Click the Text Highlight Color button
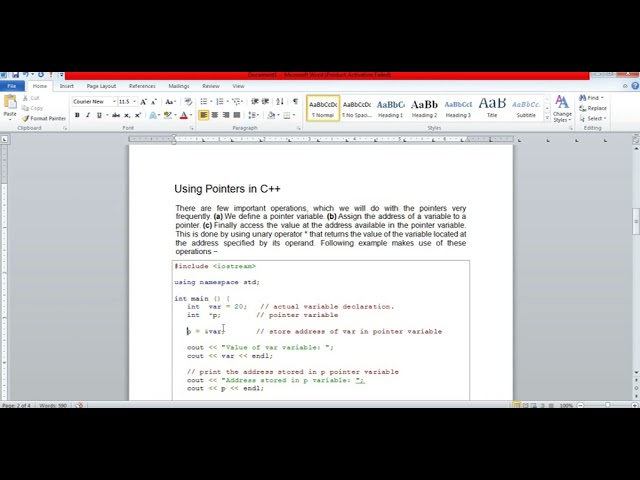Viewport: 640px width, 480px height. 167,116
